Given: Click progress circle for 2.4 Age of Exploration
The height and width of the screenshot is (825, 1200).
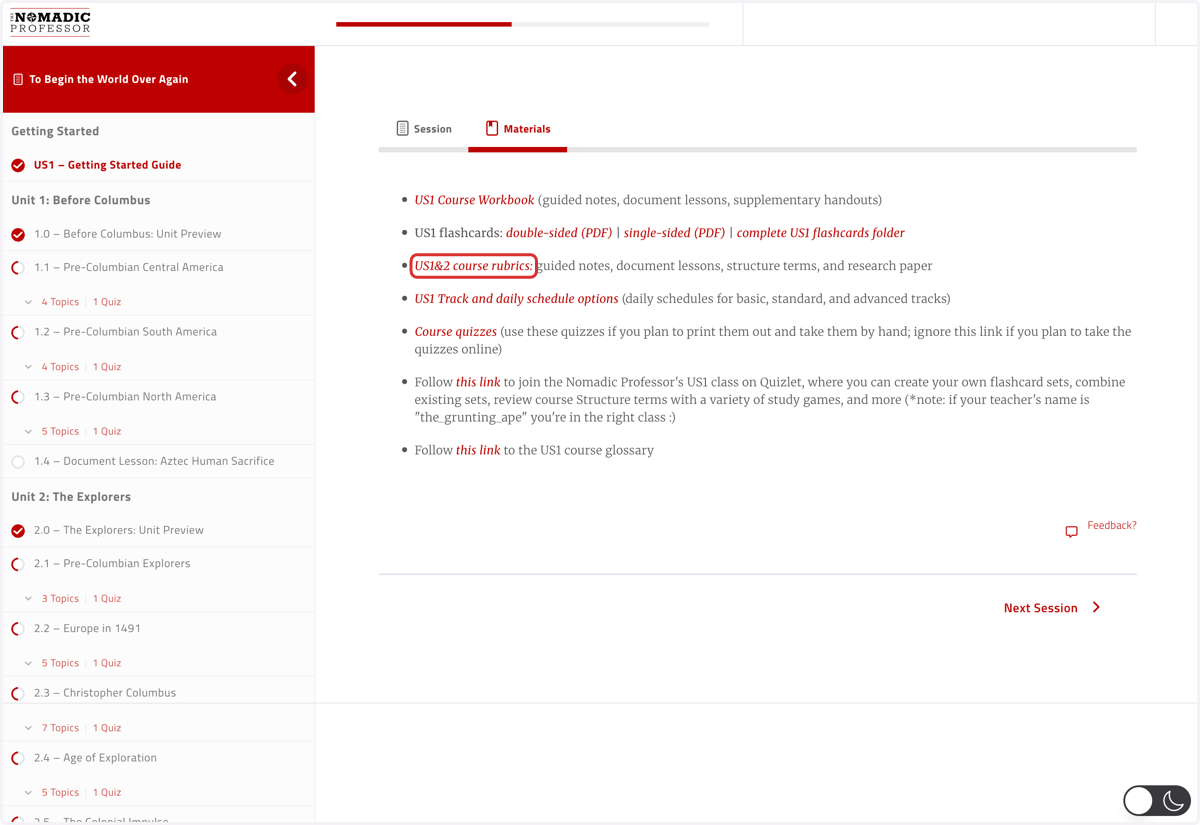Looking at the screenshot, I should point(18,758).
